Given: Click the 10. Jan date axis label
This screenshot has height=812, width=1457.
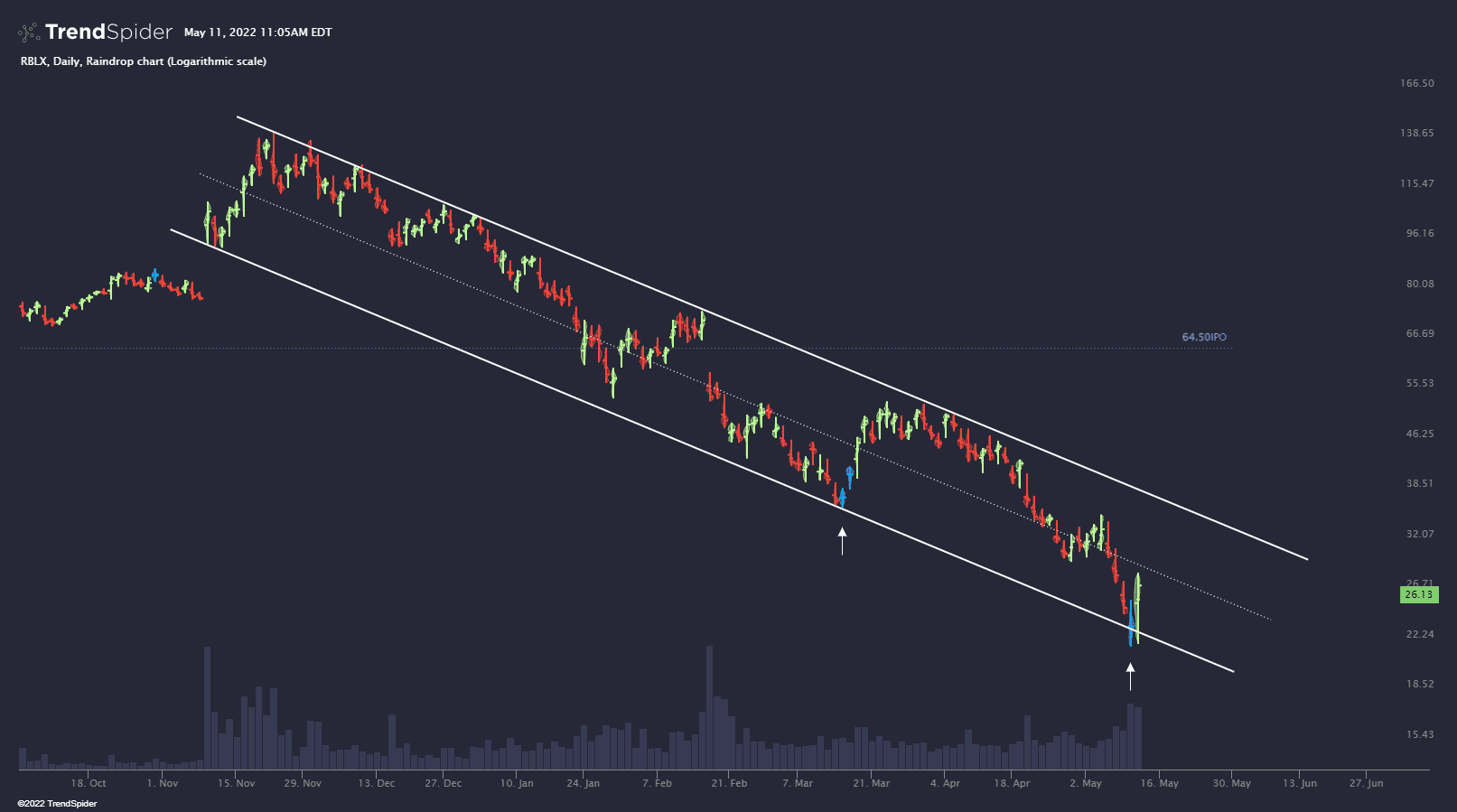Looking at the screenshot, I should (x=517, y=783).
